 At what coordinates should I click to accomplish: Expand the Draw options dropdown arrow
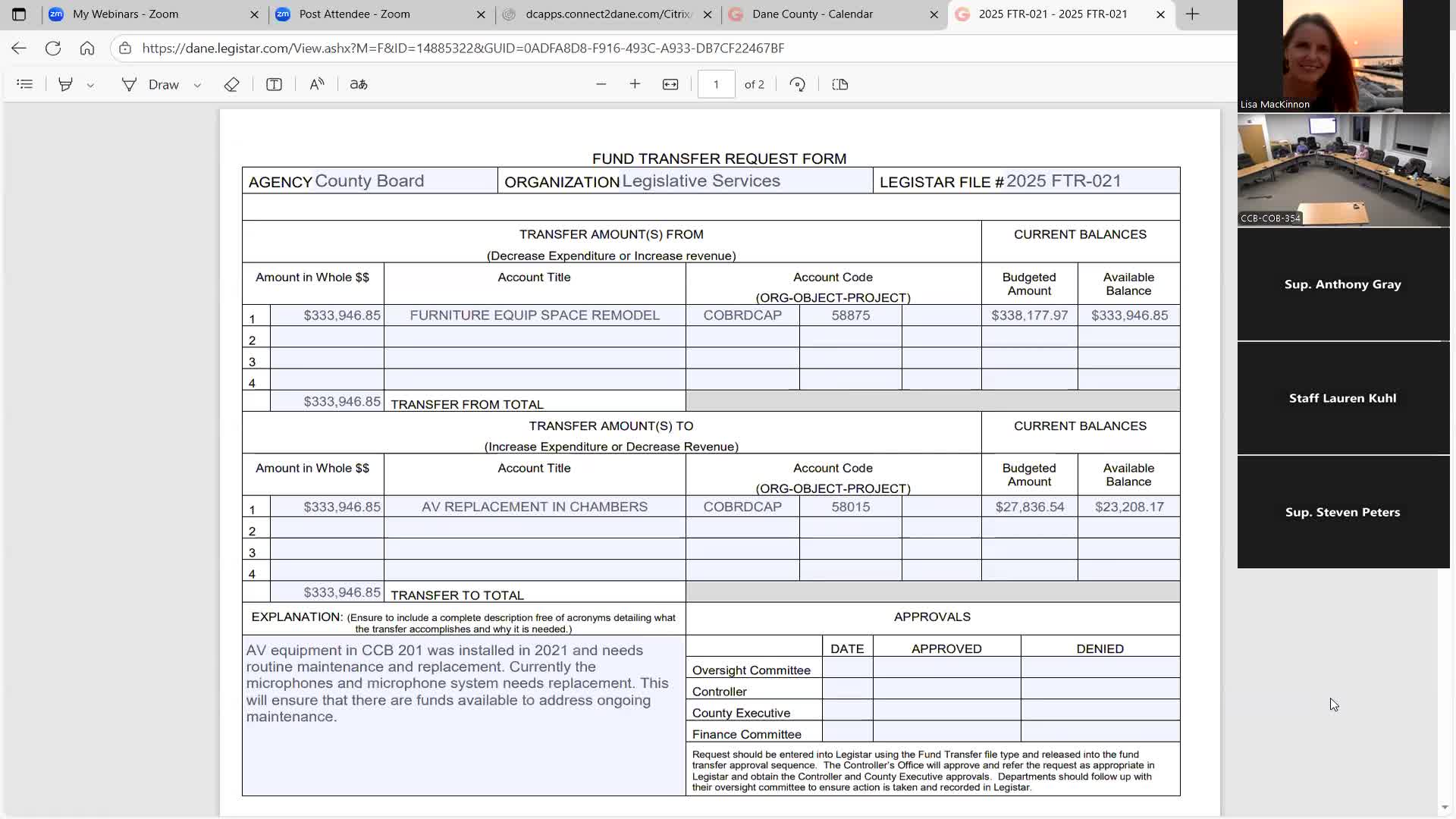197,85
